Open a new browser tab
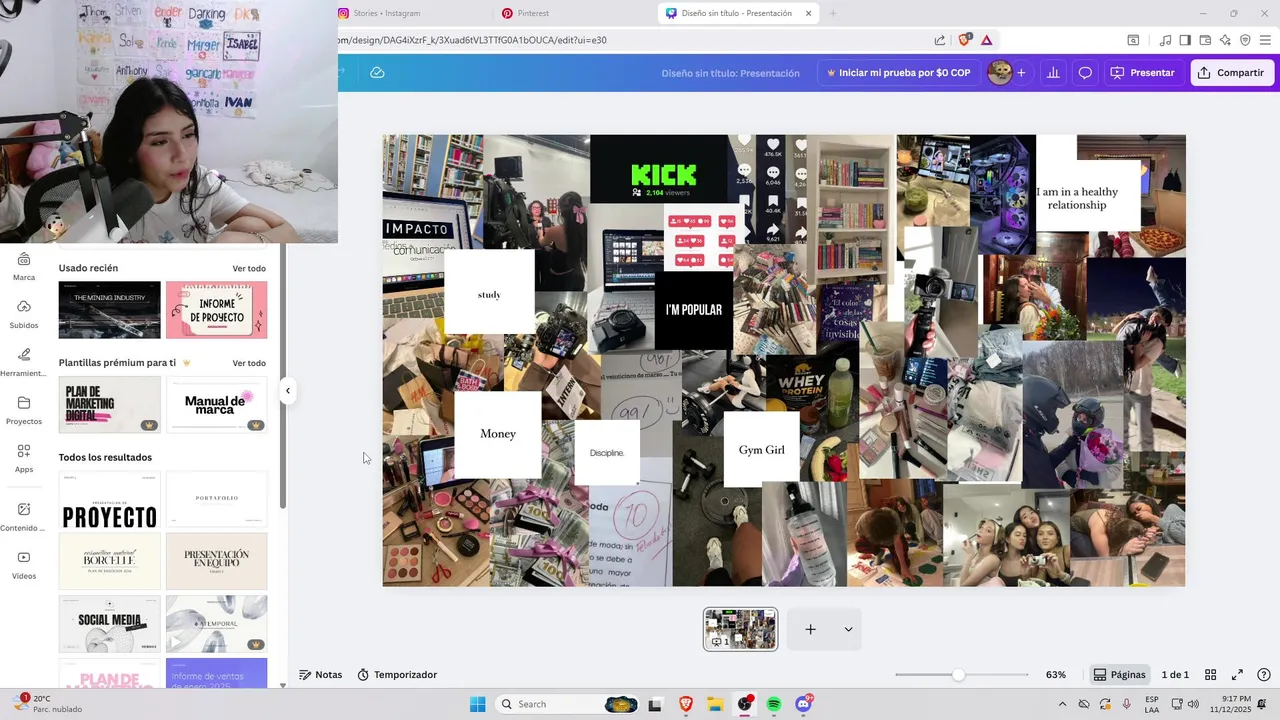Viewport: 1280px width, 720px height. [832, 13]
